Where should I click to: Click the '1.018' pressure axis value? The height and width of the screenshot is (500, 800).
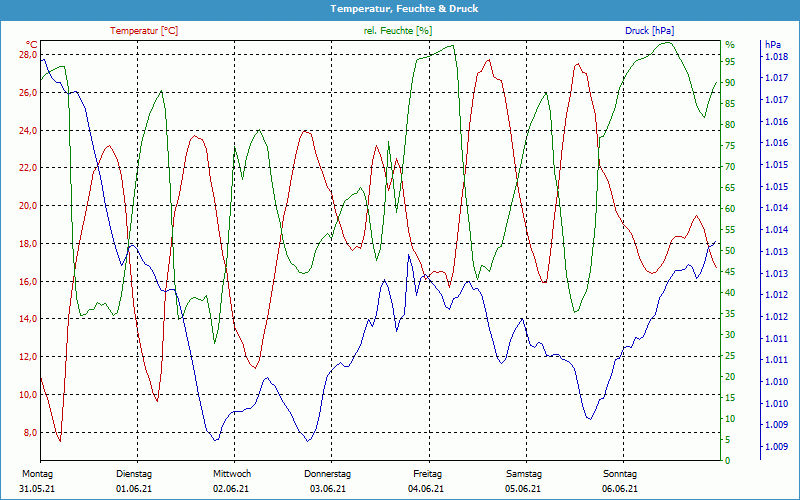(776, 56)
